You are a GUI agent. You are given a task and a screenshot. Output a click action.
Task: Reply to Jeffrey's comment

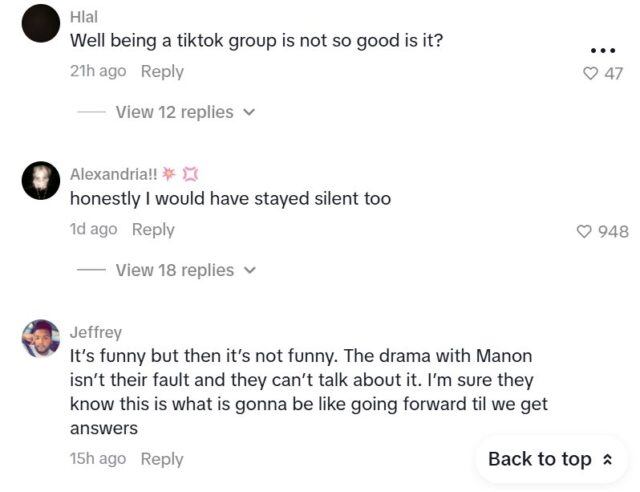pyautogui.click(x=162, y=458)
